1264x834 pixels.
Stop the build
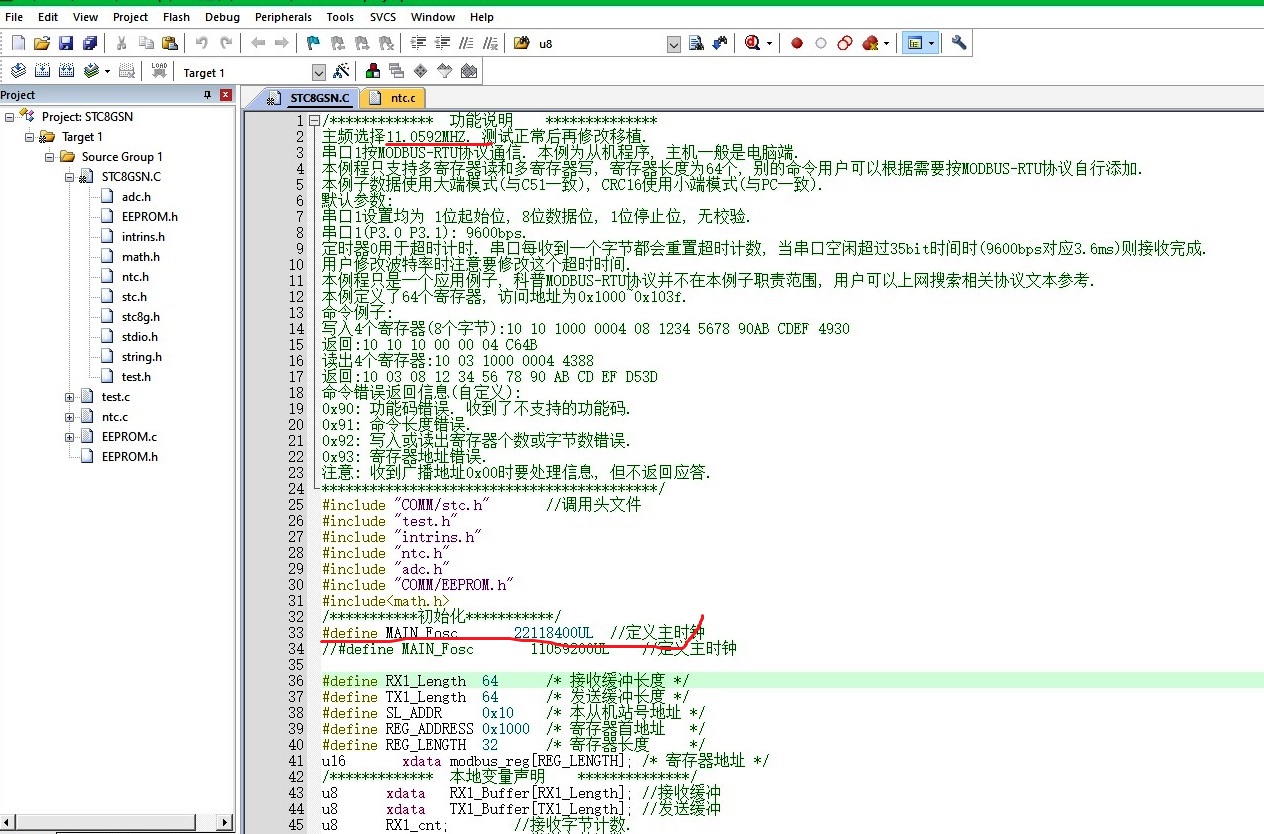point(127,71)
